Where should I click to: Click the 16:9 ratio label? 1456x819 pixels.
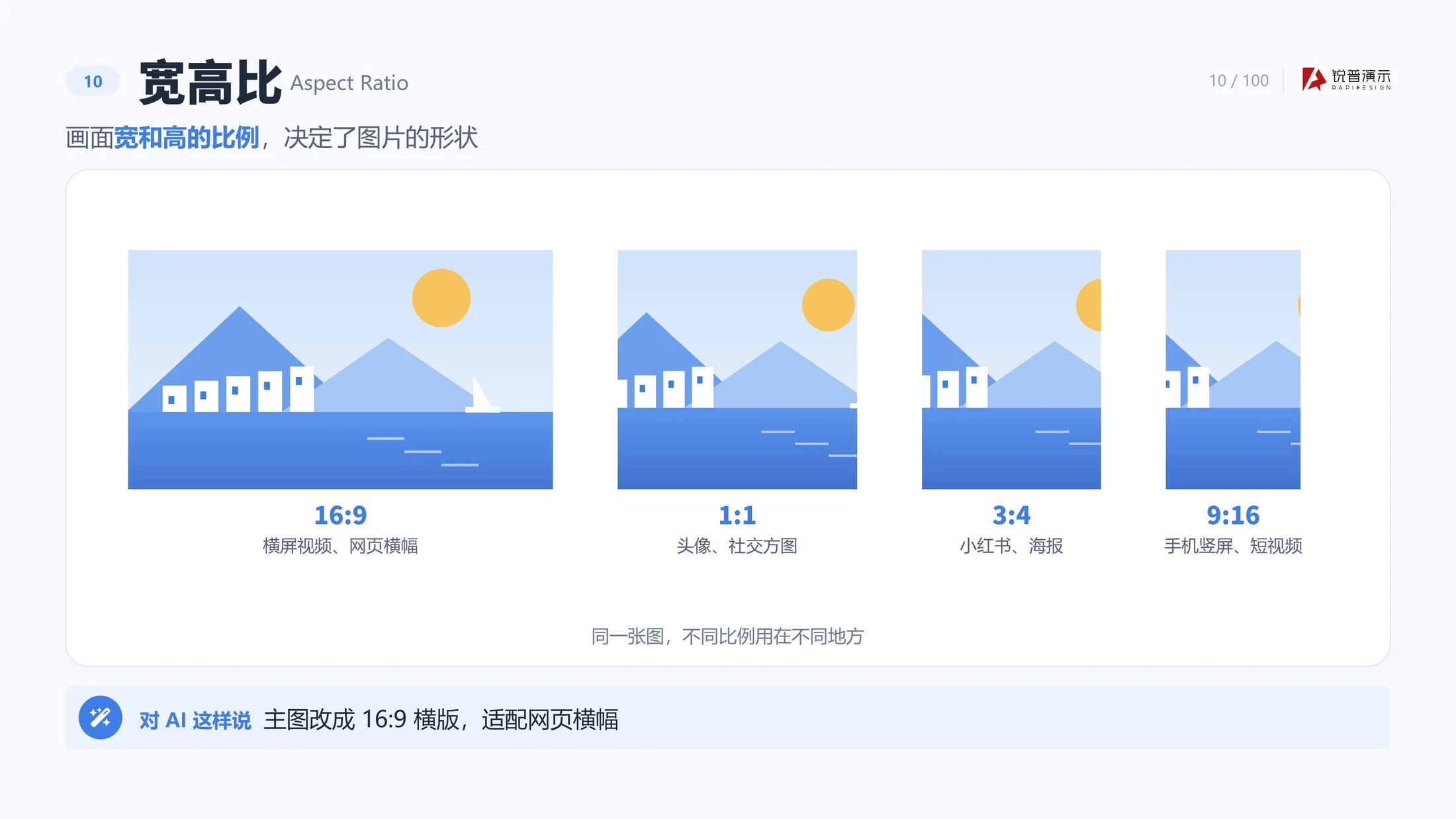[x=340, y=515]
